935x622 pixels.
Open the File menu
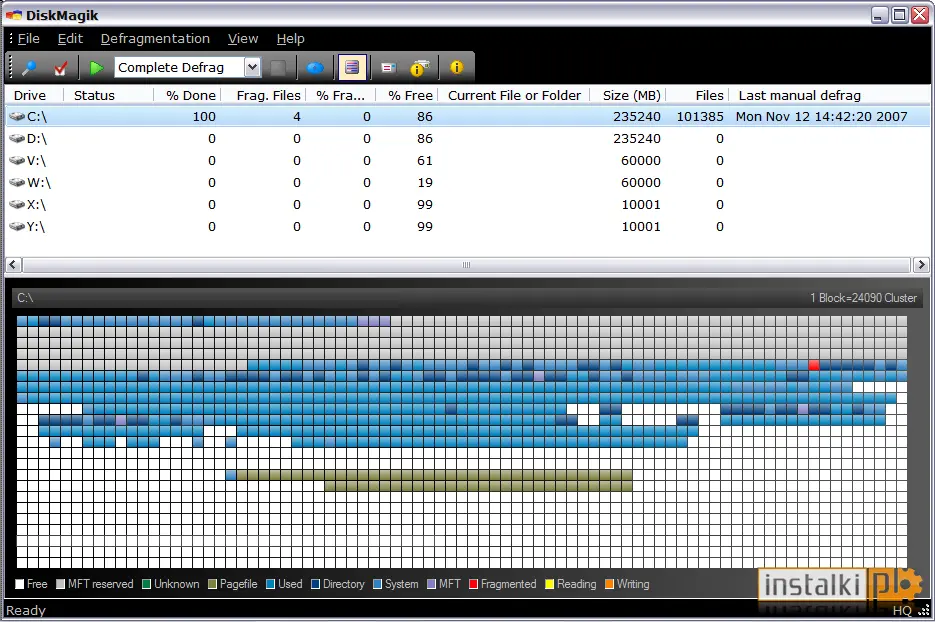pyautogui.click(x=29, y=39)
